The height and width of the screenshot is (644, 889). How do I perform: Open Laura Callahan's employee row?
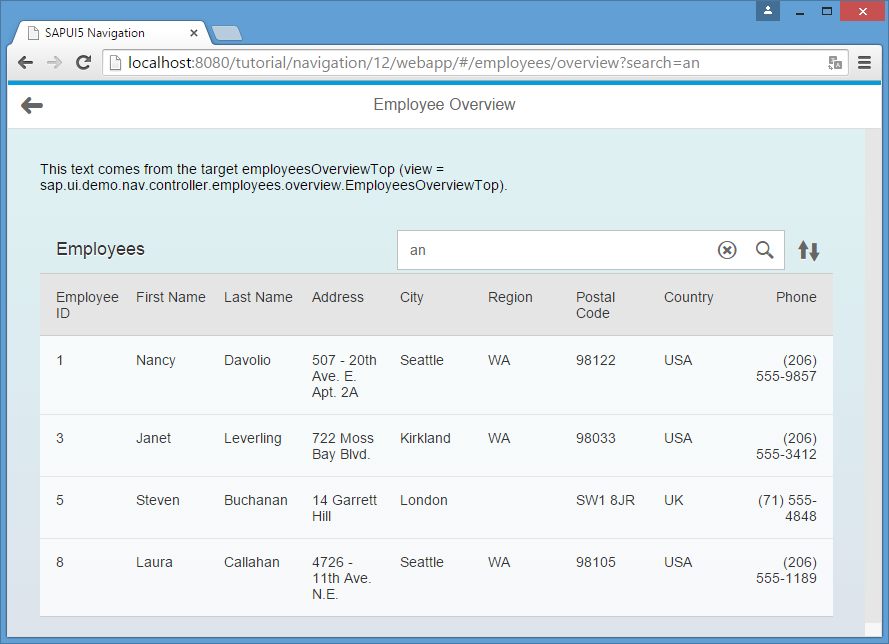click(436, 577)
